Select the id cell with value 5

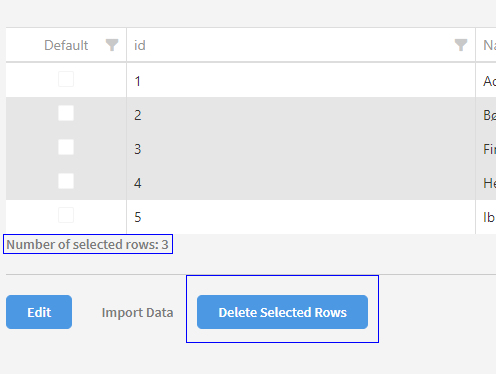click(x=301, y=217)
